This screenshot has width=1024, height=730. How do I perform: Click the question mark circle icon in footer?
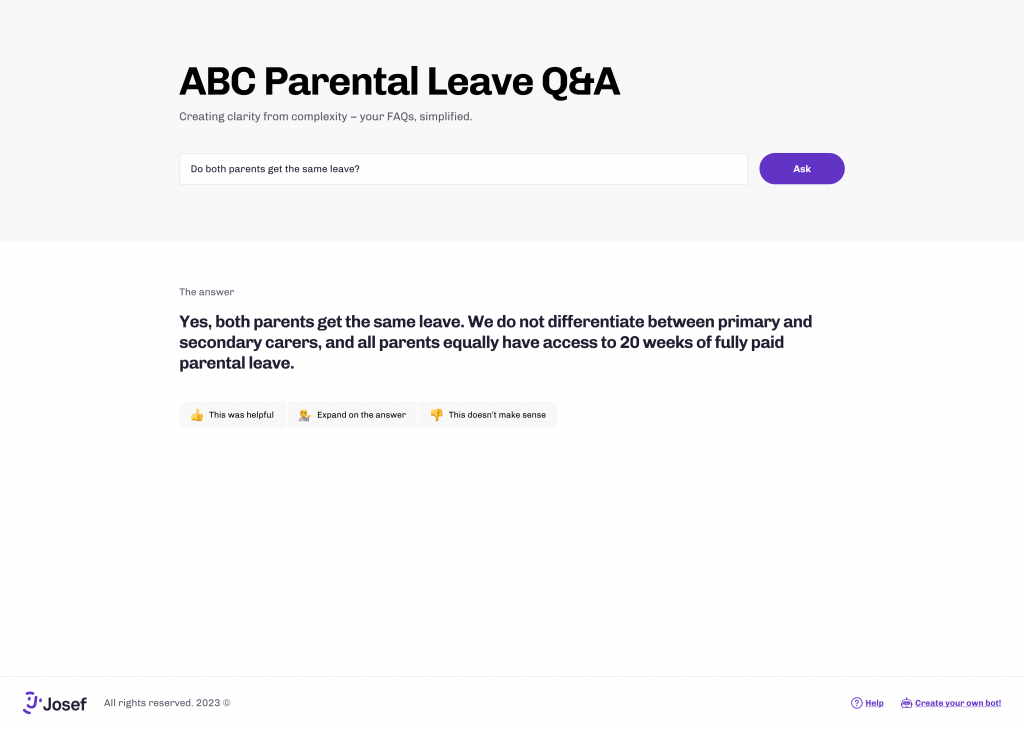click(856, 703)
